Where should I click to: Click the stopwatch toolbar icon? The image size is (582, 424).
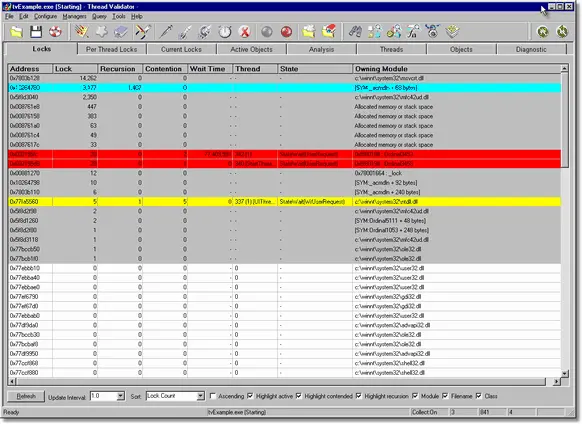(x=225, y=32)
